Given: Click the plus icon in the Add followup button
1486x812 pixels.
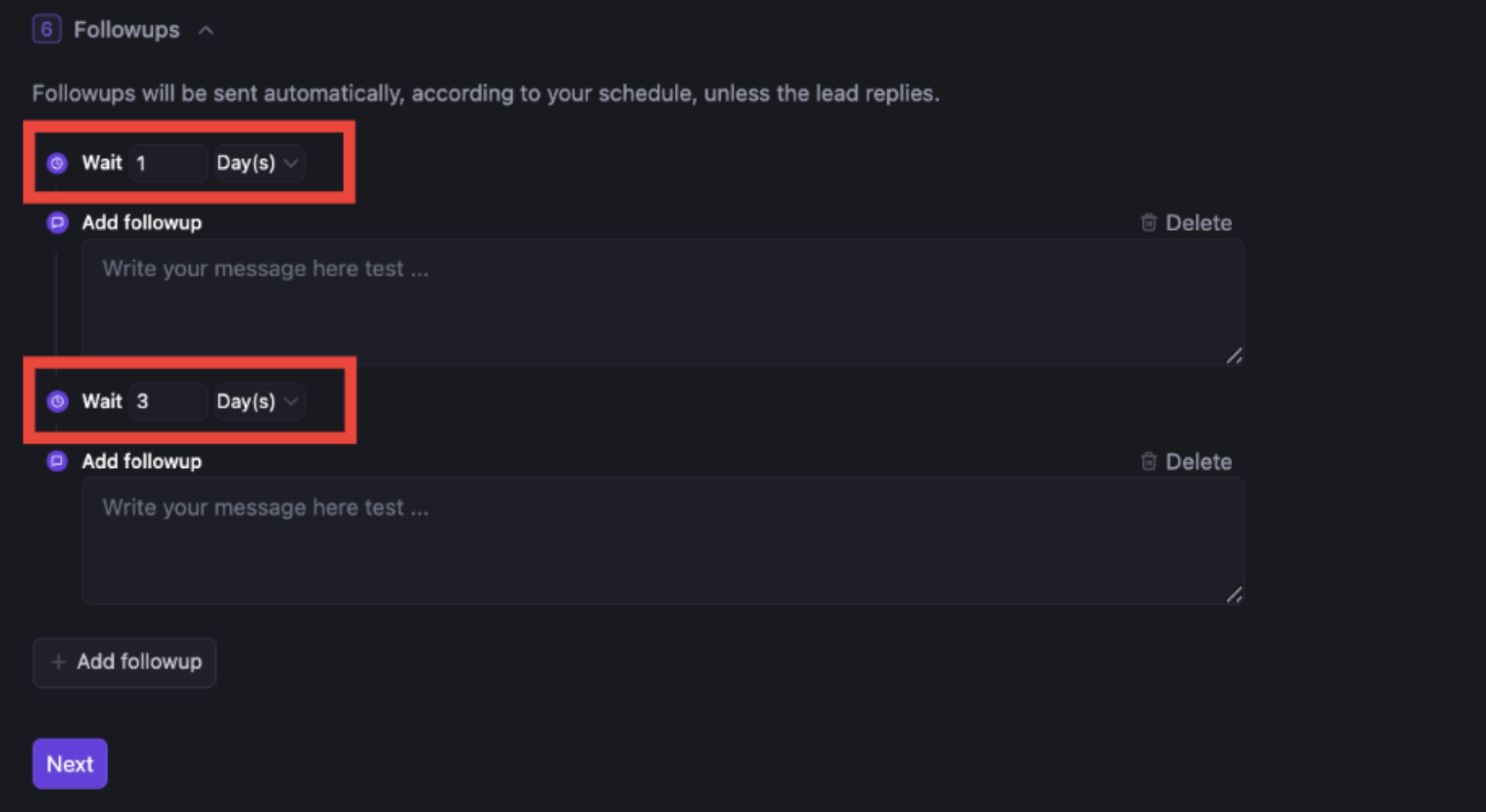Looking at the screenshot, I should (x=58, y=662).
